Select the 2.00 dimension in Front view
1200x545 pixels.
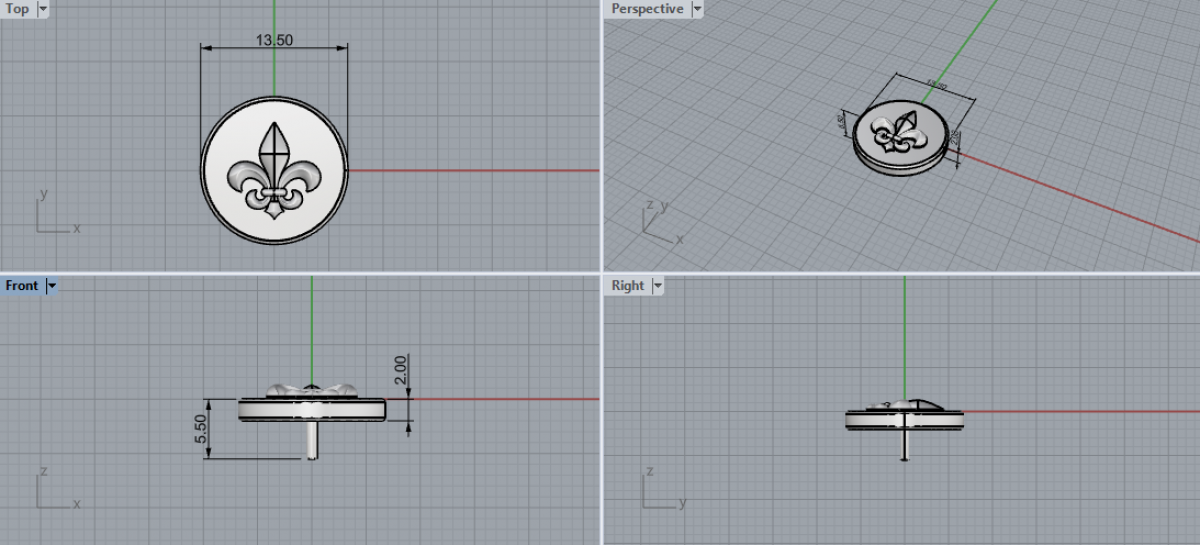pos(400,369)
